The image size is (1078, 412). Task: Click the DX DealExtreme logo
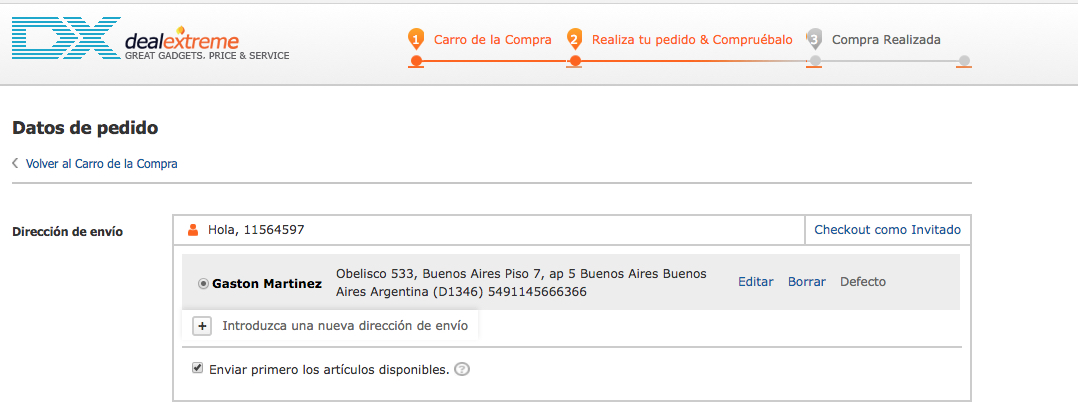coord(150,41)
